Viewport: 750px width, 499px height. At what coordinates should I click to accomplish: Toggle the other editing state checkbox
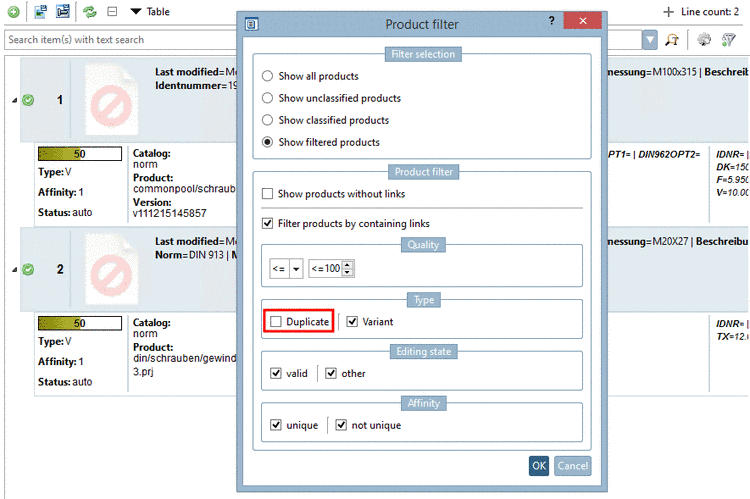coord(331,373)
